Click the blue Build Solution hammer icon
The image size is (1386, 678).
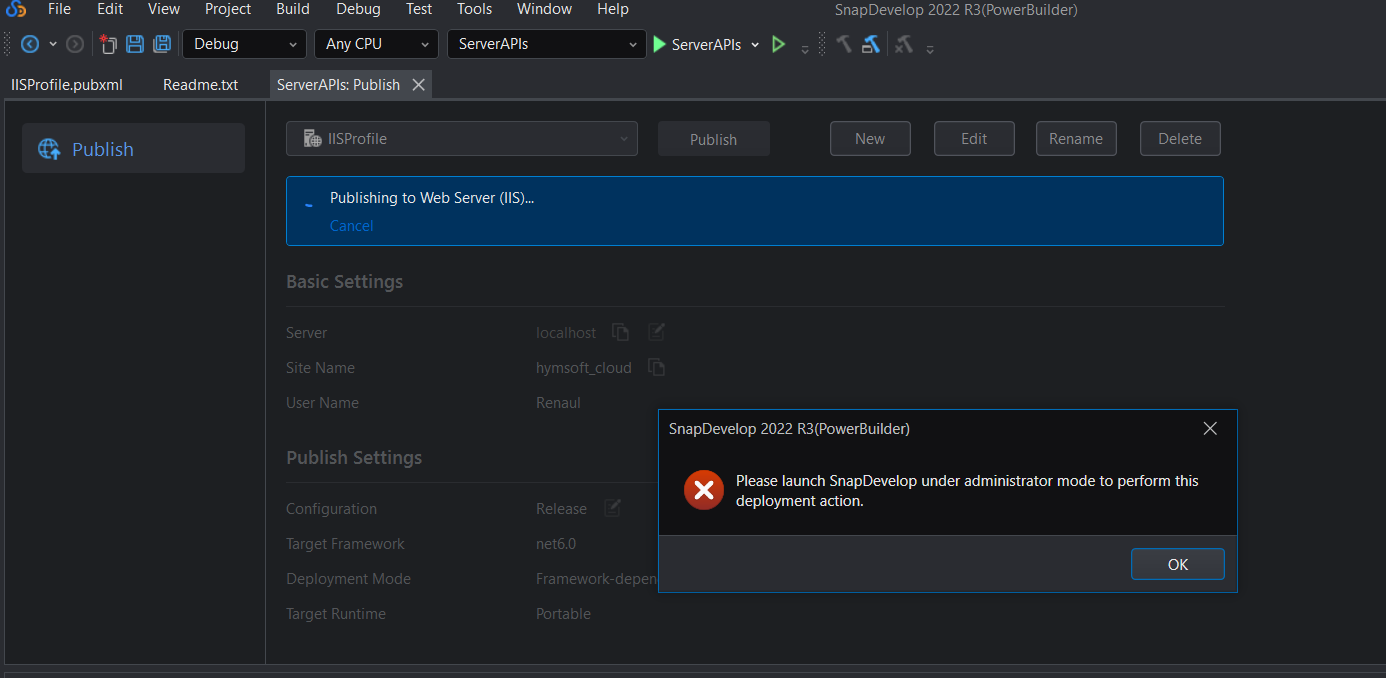click(x=871, y=44)
